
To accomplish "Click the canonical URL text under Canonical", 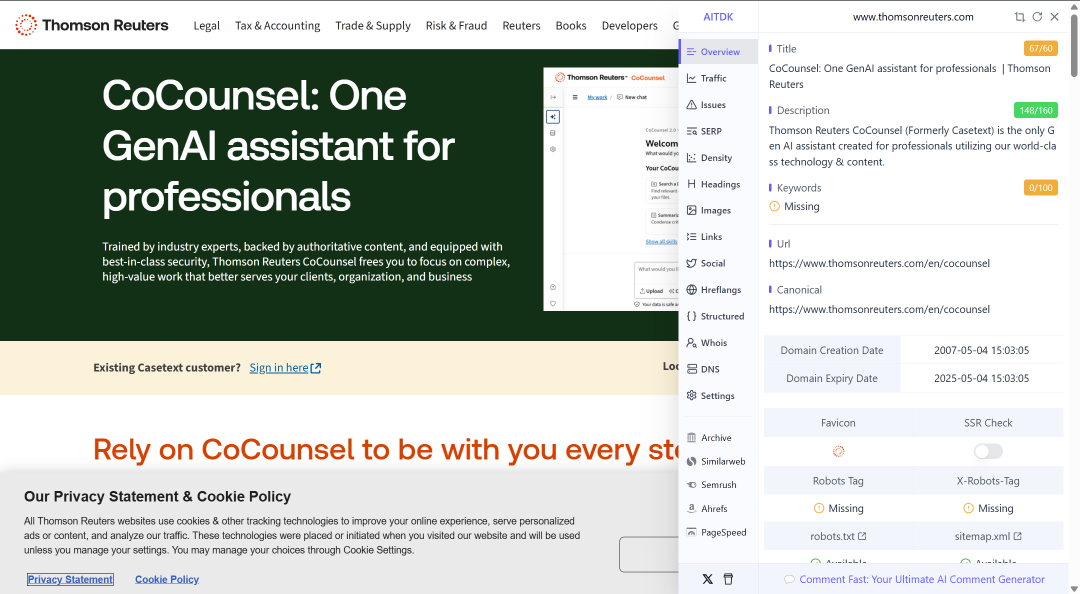I will click(879, 309).
